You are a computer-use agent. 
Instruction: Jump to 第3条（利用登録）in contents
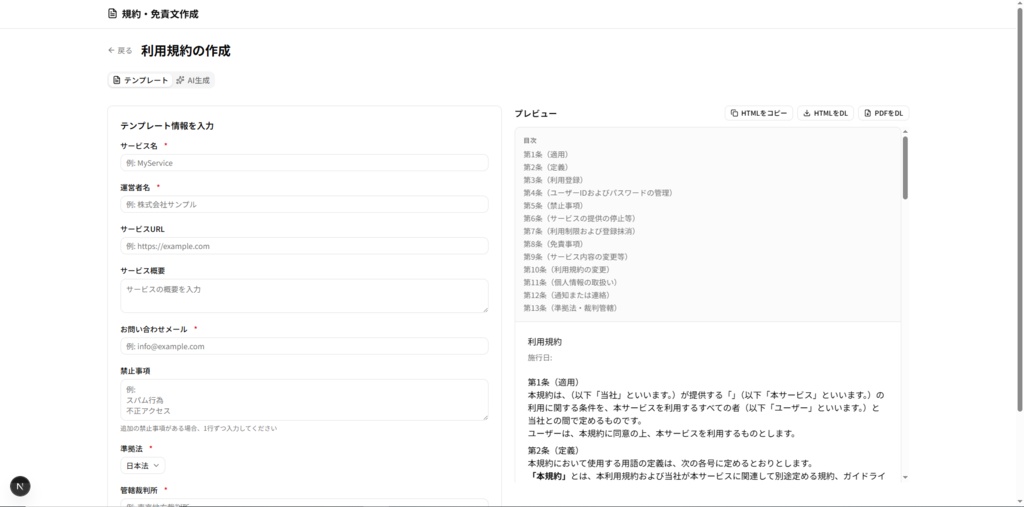[553, 180]
